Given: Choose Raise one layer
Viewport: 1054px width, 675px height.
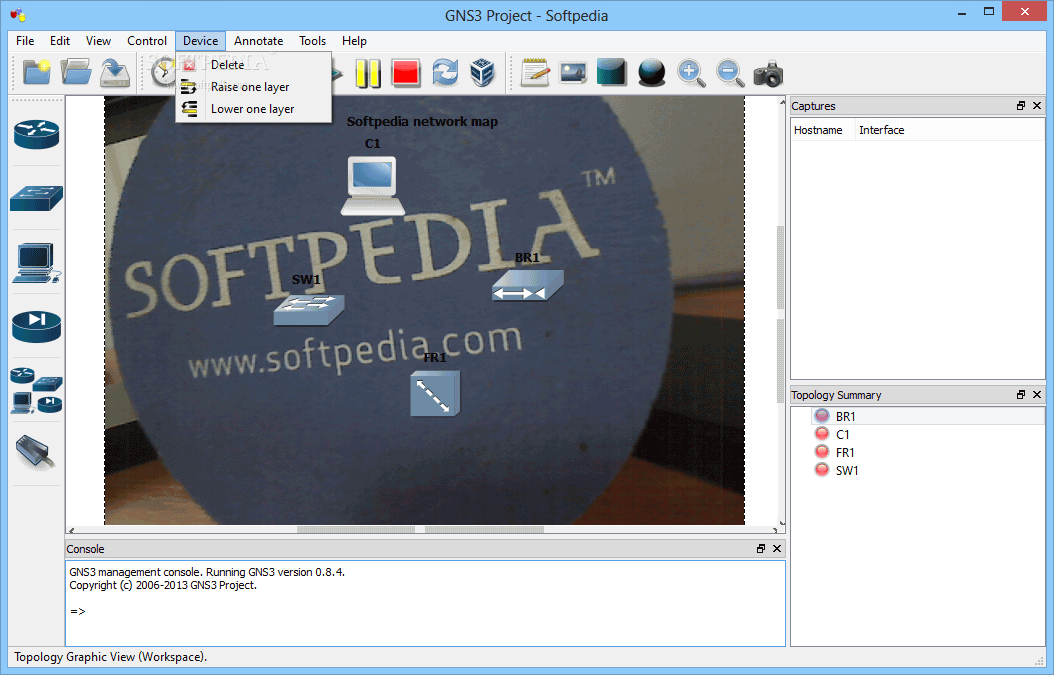Looking at the screenshot, I should (x=253, y=87).
